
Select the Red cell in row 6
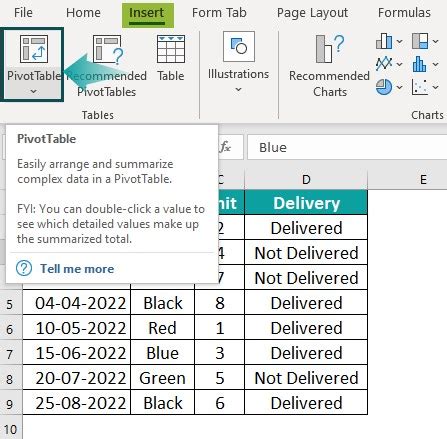(x=163, y=328)
